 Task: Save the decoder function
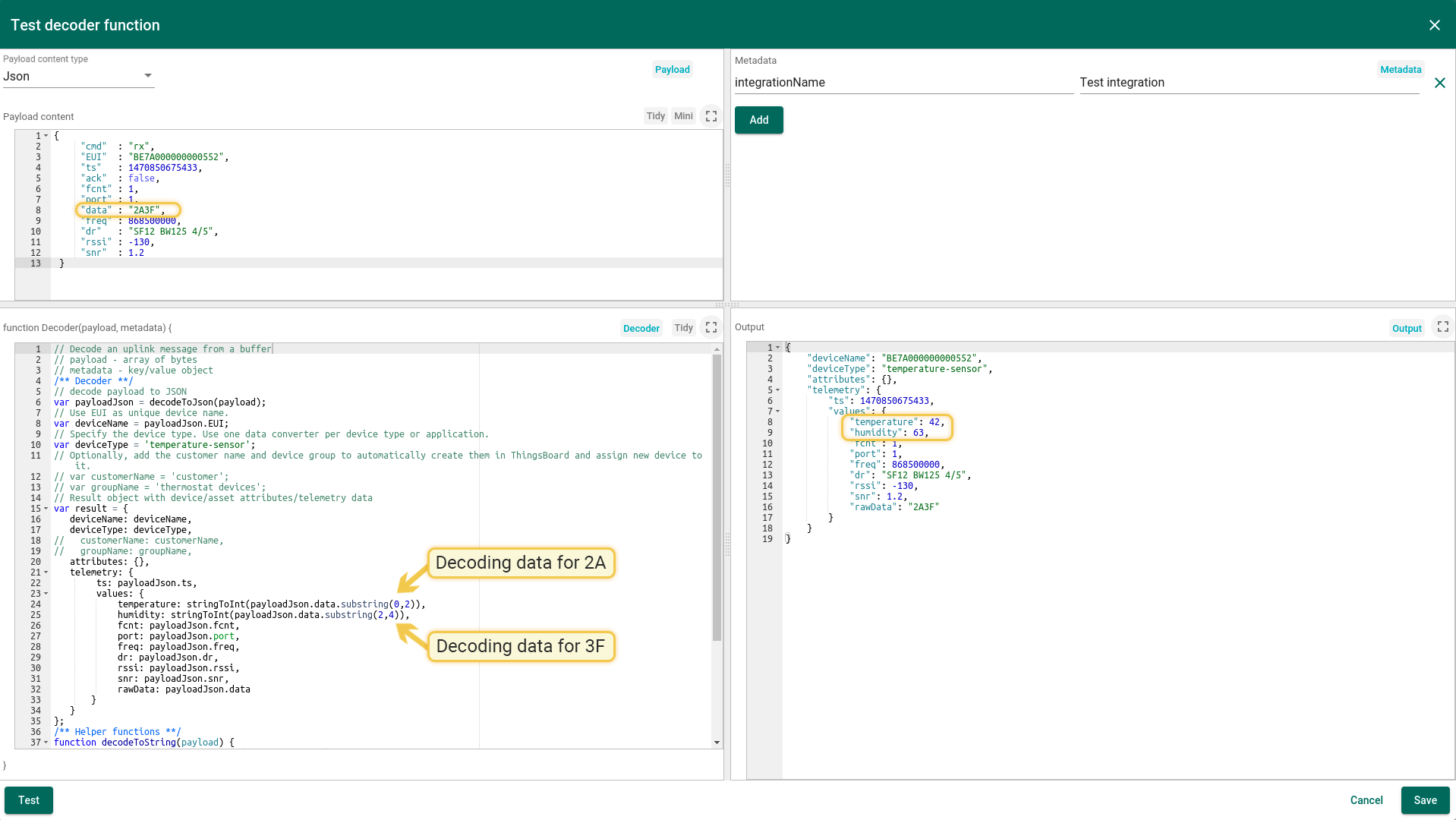click(1425, 800)
